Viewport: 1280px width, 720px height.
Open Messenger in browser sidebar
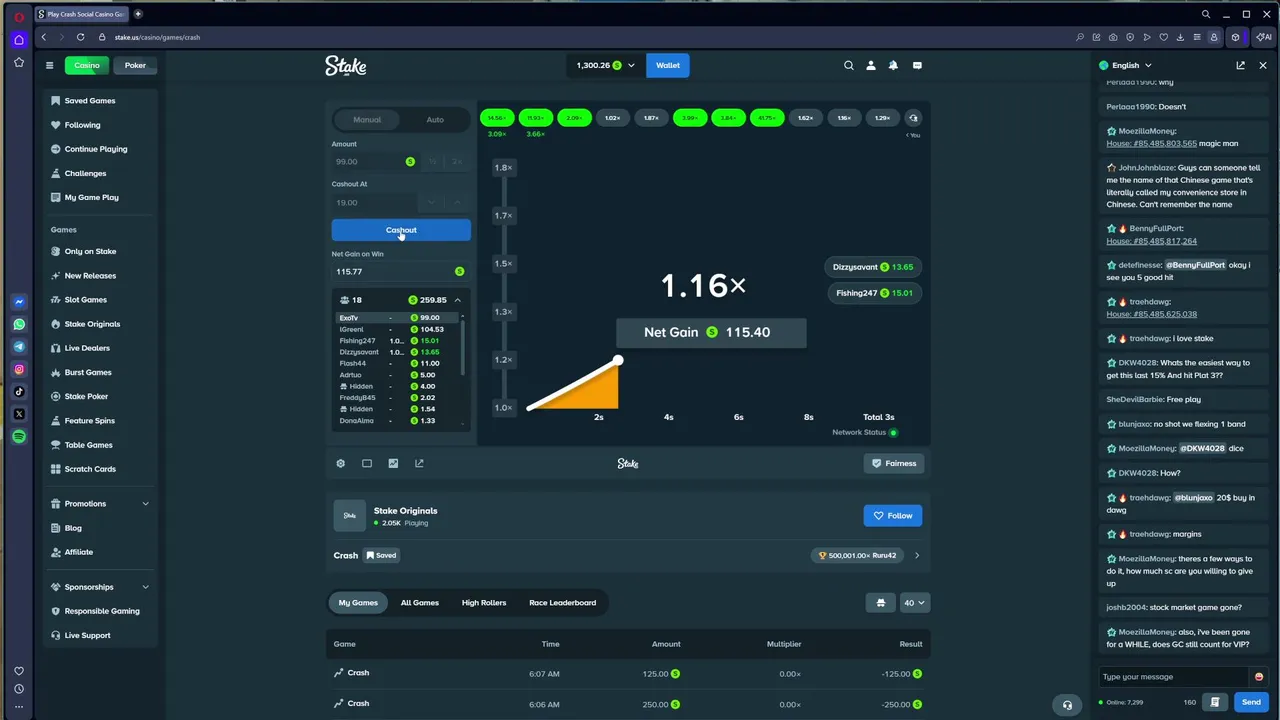[x=19, y=301]
